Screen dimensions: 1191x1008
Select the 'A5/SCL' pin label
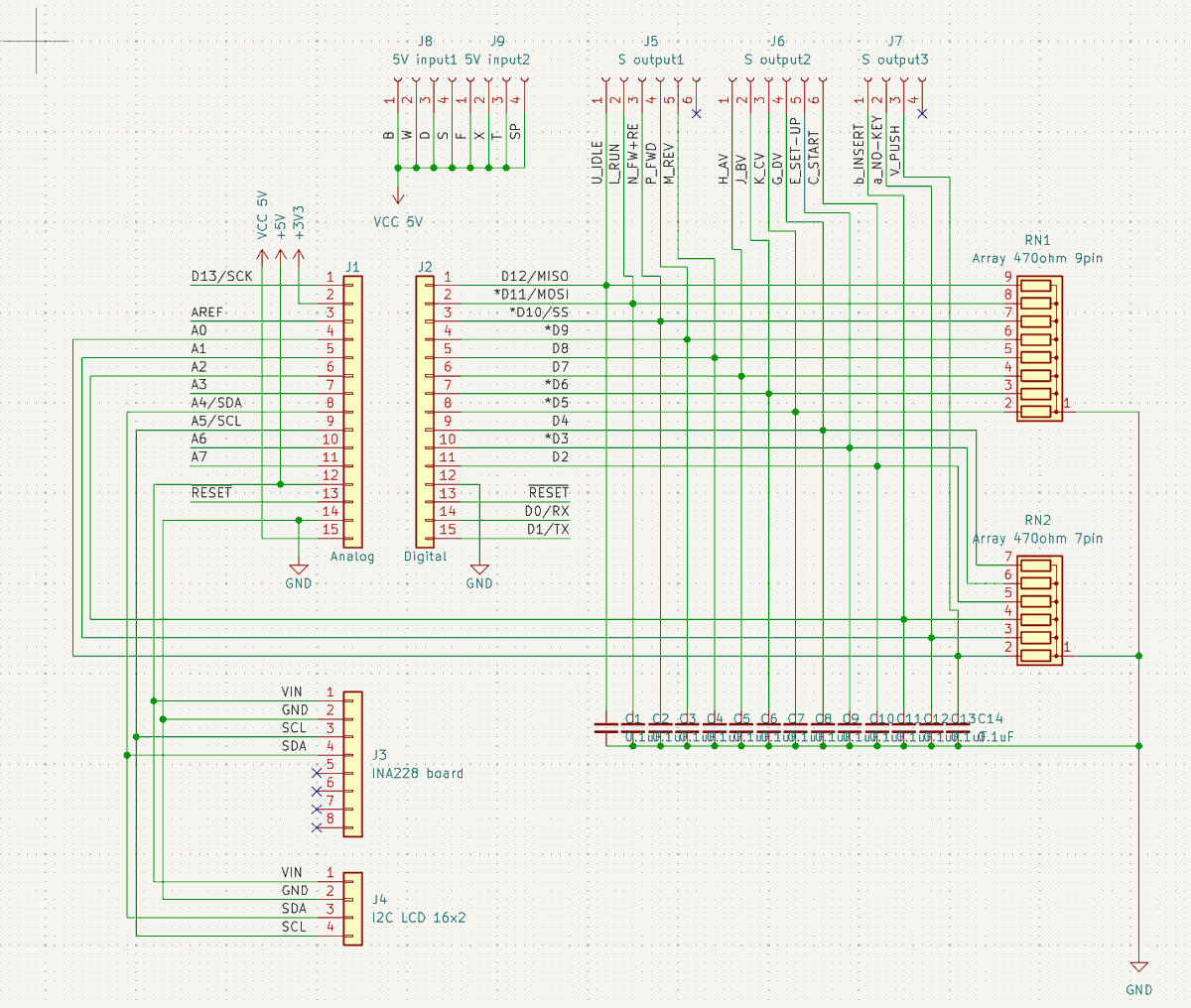tap(216, 421)
